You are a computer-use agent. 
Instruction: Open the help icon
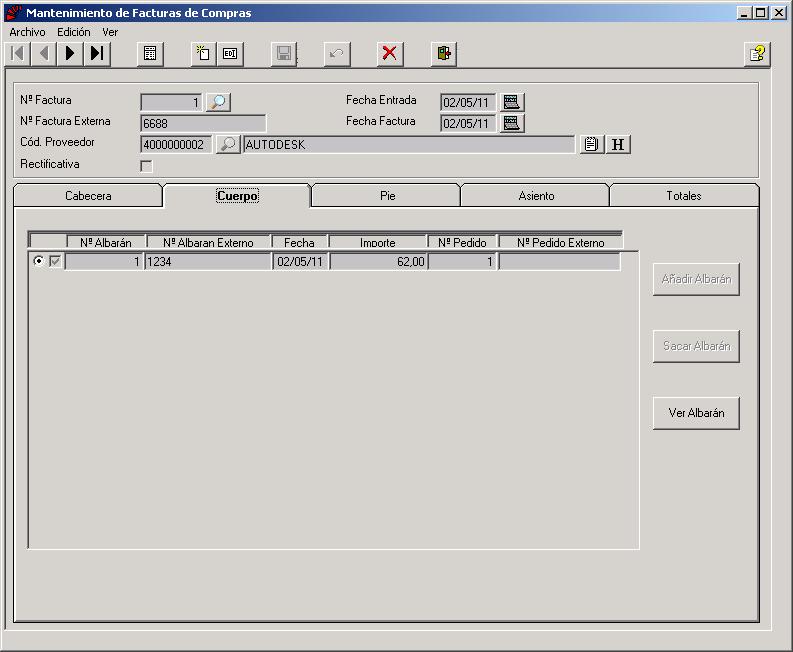[x=757, y=53]
